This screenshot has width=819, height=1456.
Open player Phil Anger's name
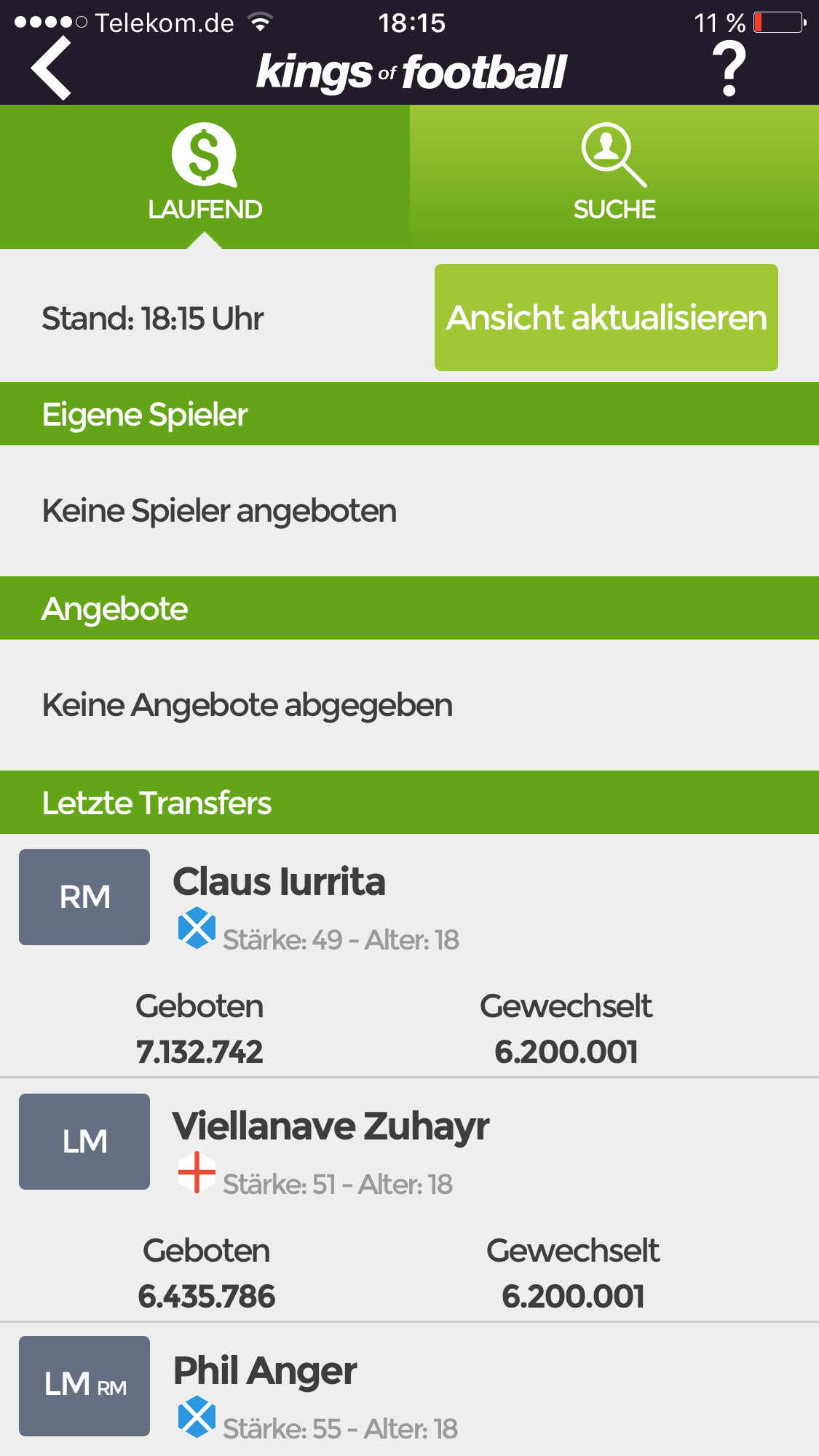[265, 1372]
